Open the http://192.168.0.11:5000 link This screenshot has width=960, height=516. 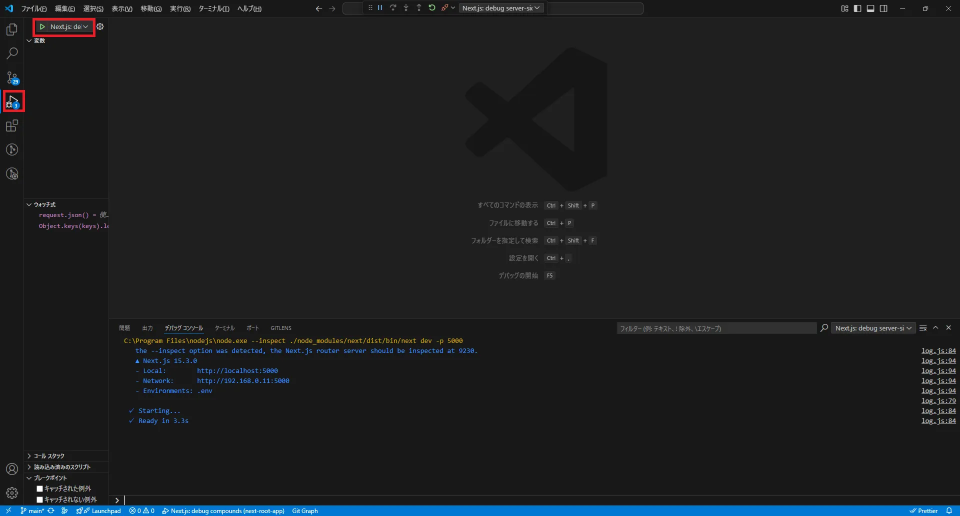tap(243, 381)
